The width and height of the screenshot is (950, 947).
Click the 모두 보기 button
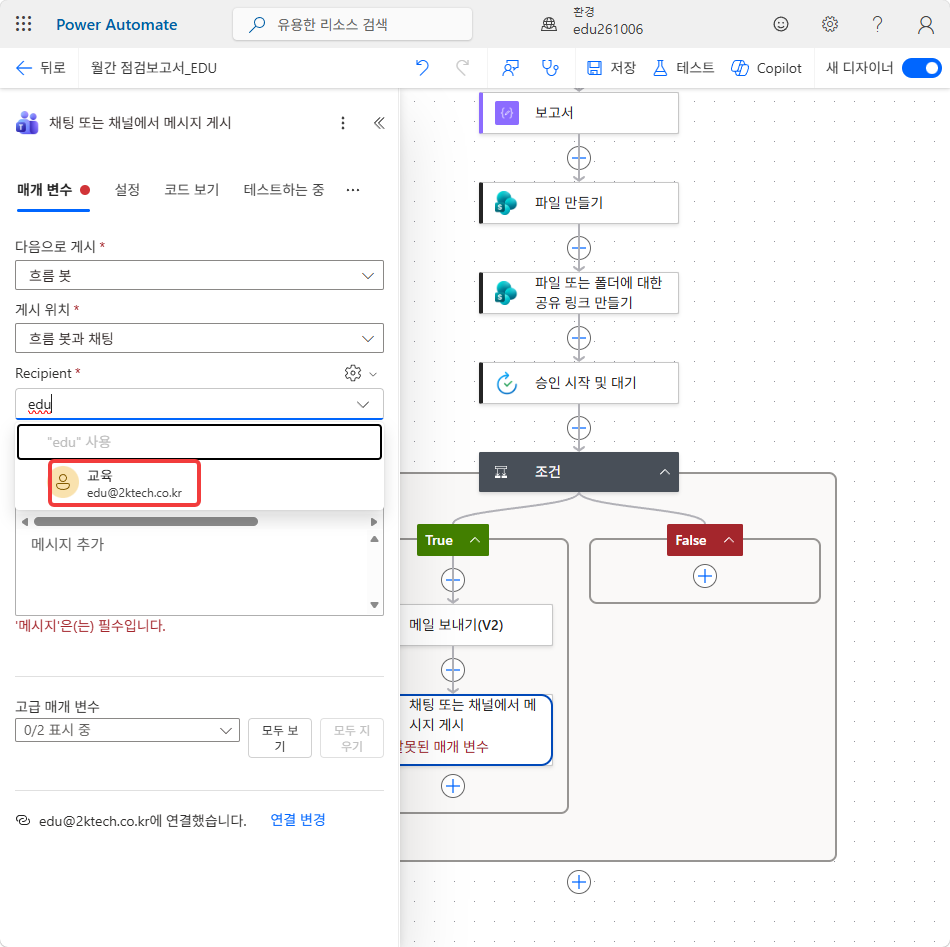point(280,738)
